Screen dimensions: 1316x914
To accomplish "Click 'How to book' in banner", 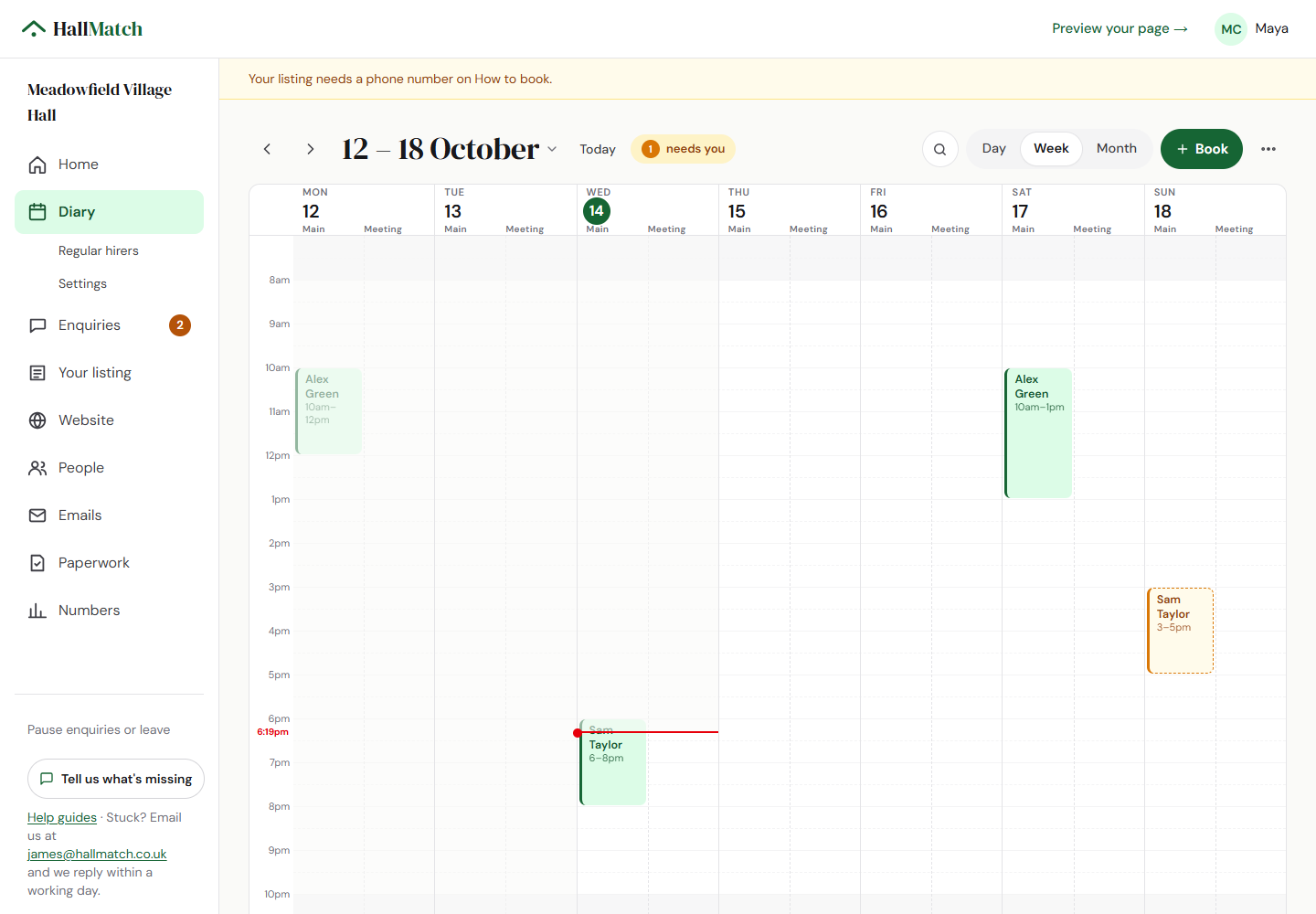I will 512,79.
